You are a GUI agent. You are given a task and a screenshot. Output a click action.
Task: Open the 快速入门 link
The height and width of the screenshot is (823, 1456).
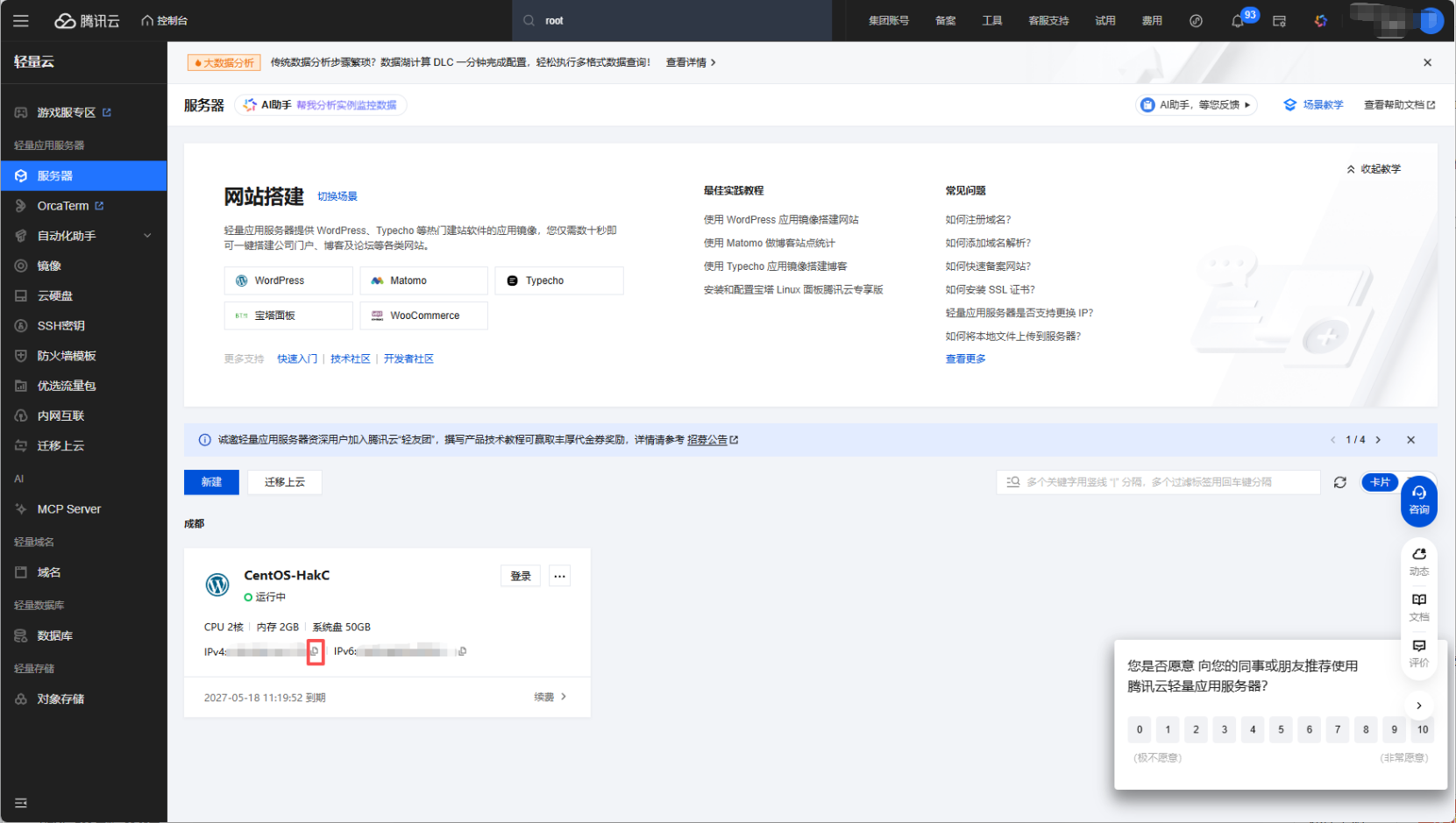pos(297,358)
